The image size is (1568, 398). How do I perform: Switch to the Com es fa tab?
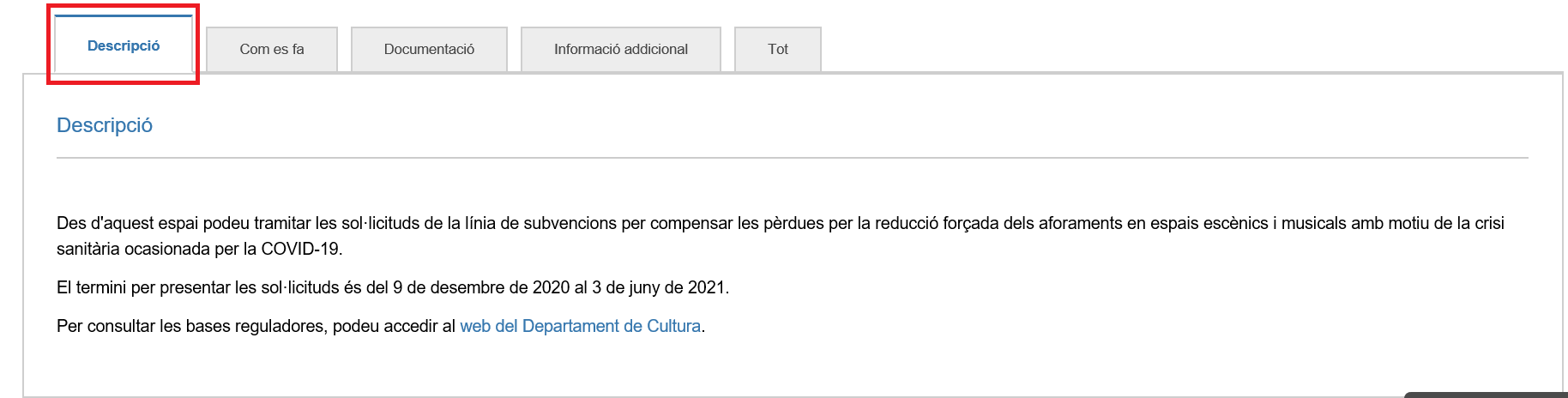click(x=272, y=50)
